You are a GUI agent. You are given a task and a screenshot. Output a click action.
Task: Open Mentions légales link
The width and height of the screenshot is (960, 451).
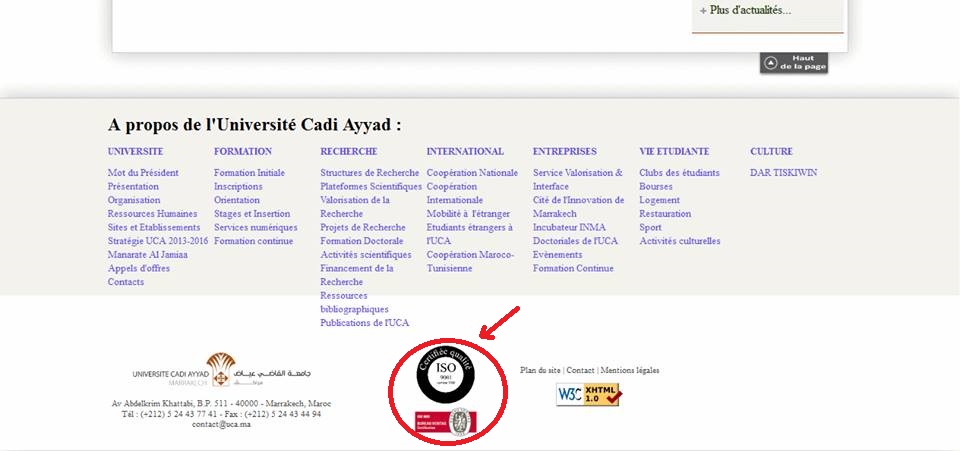click(630, 370)
